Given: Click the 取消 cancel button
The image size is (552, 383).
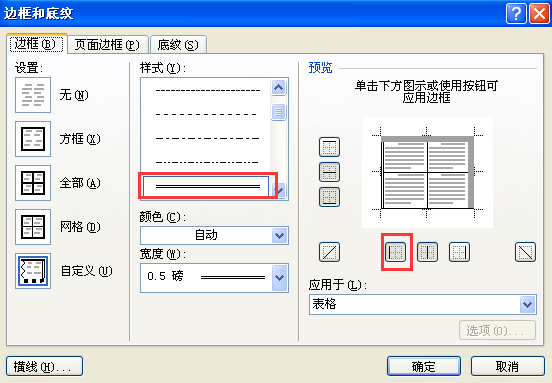Looking at the screenshot, I should pyautogui.click(x=508, y=366).
